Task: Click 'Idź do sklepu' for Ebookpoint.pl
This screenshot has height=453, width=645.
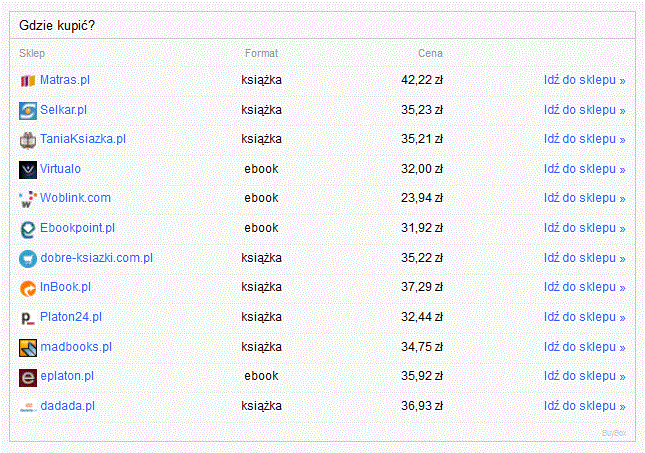Action: 585,228
